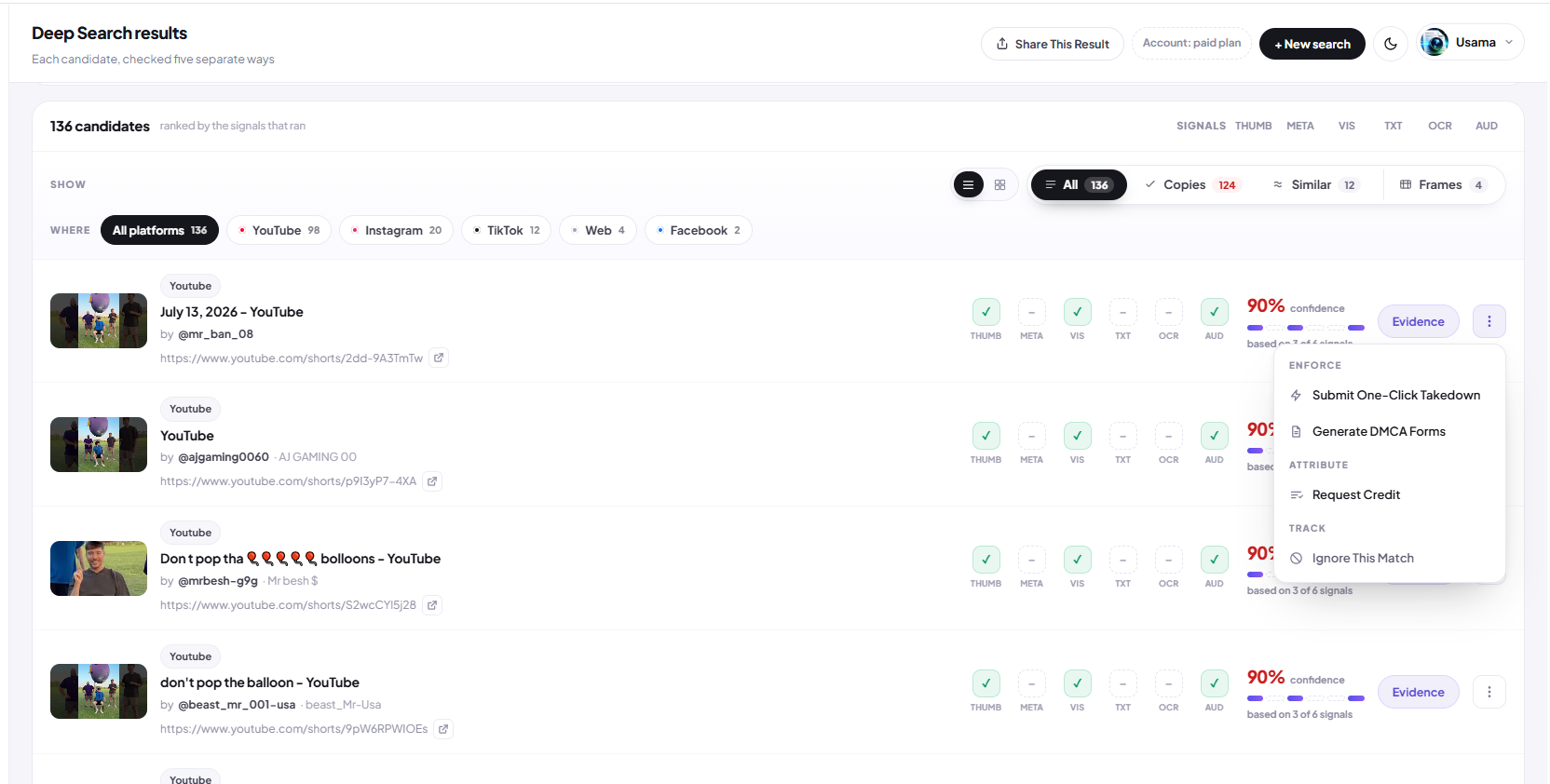Filter results to Similar matches
Viewport: 1550px width, 784px height.
click(1315, 185)
